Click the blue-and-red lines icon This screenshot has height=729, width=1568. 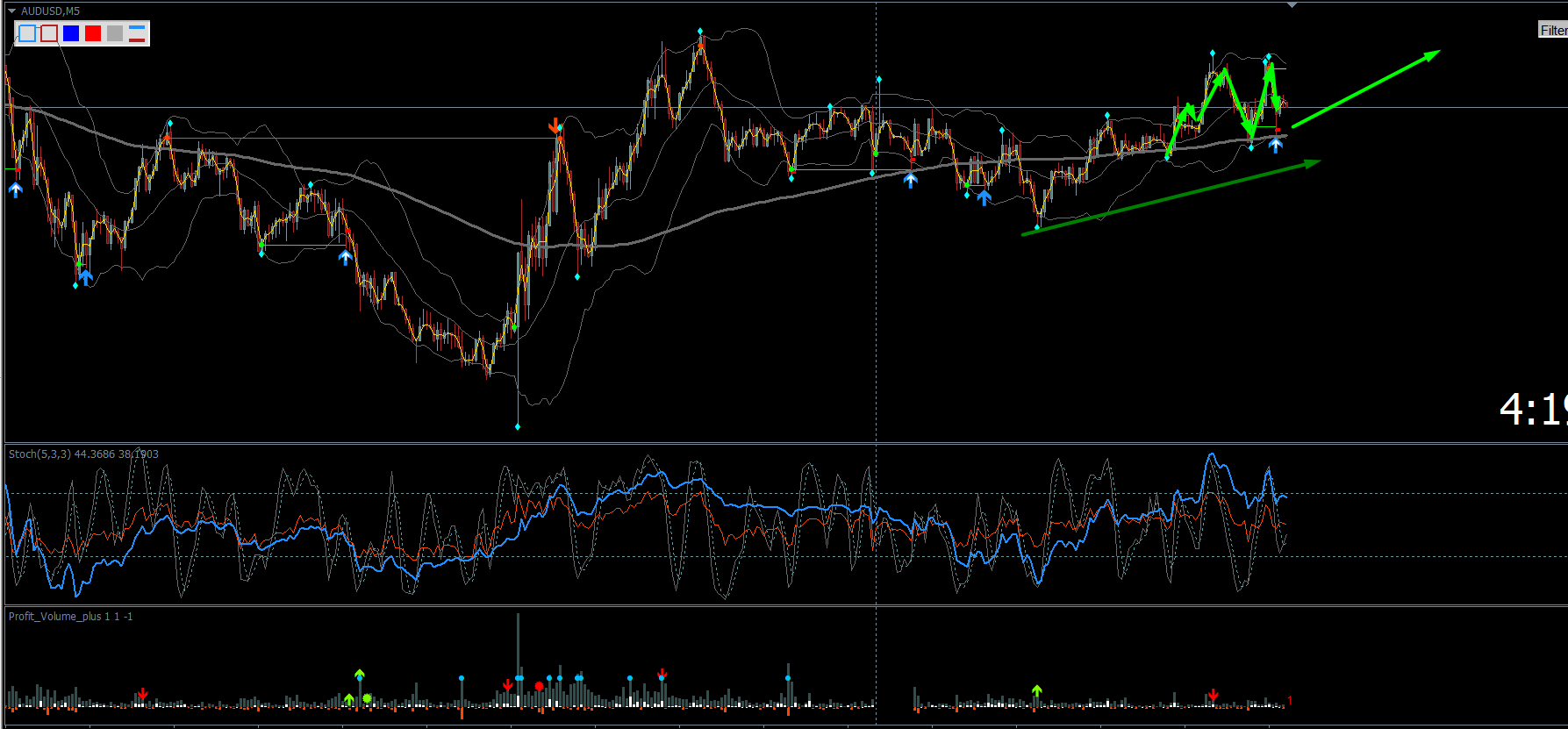(137, 33)
